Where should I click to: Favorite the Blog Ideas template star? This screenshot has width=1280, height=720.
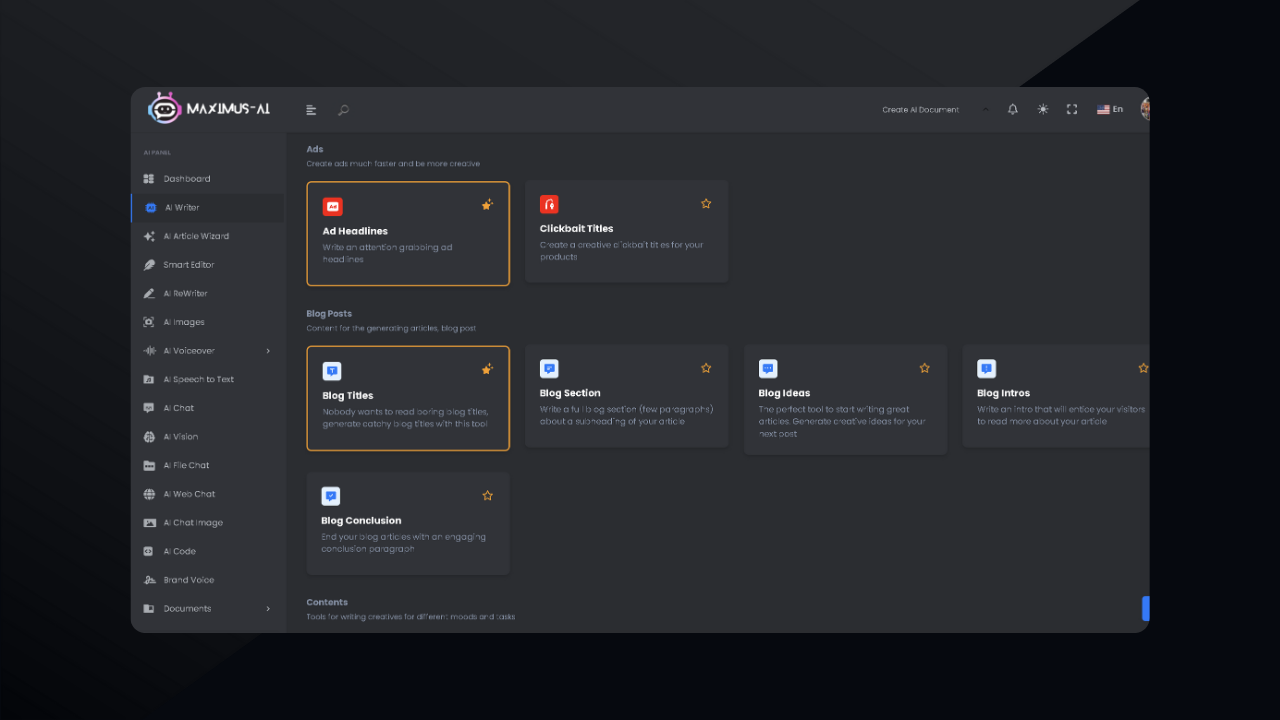[x=924, y=368]
